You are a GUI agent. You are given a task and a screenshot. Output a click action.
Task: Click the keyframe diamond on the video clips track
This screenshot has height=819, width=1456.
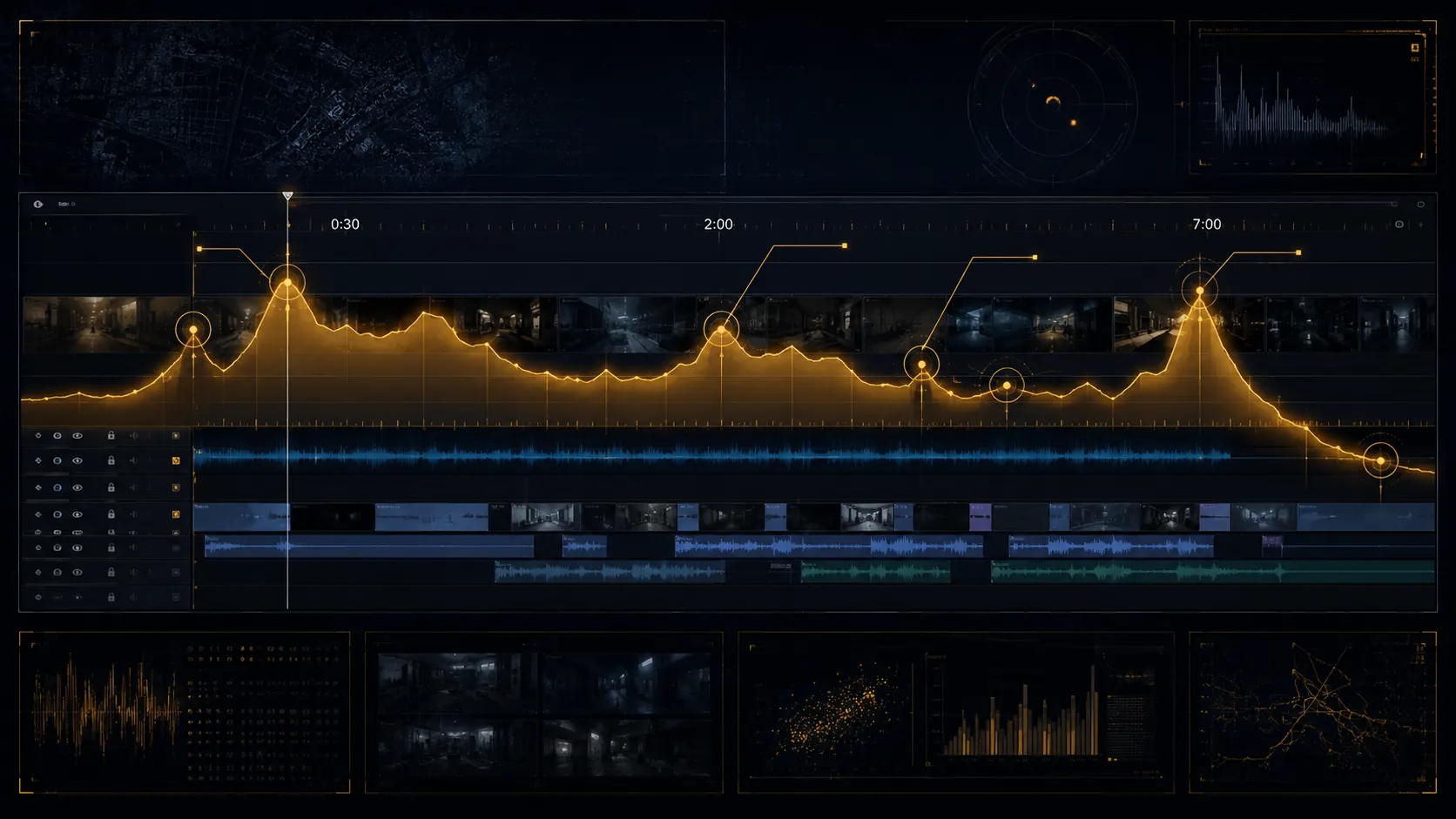(x=38, y=514)
